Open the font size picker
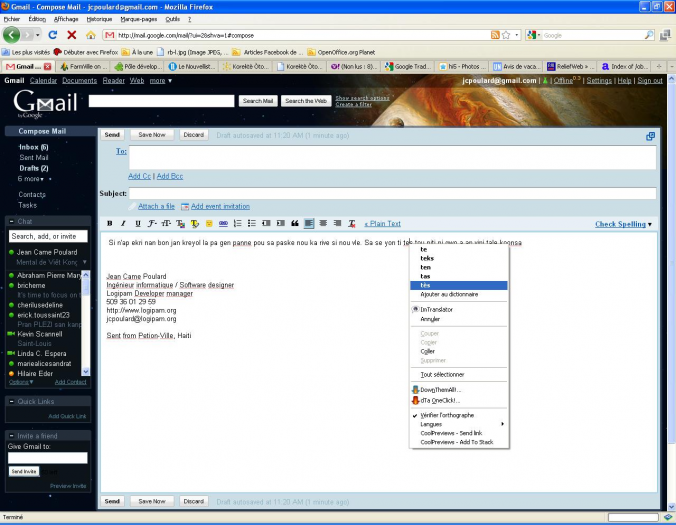 click(166, 223)
